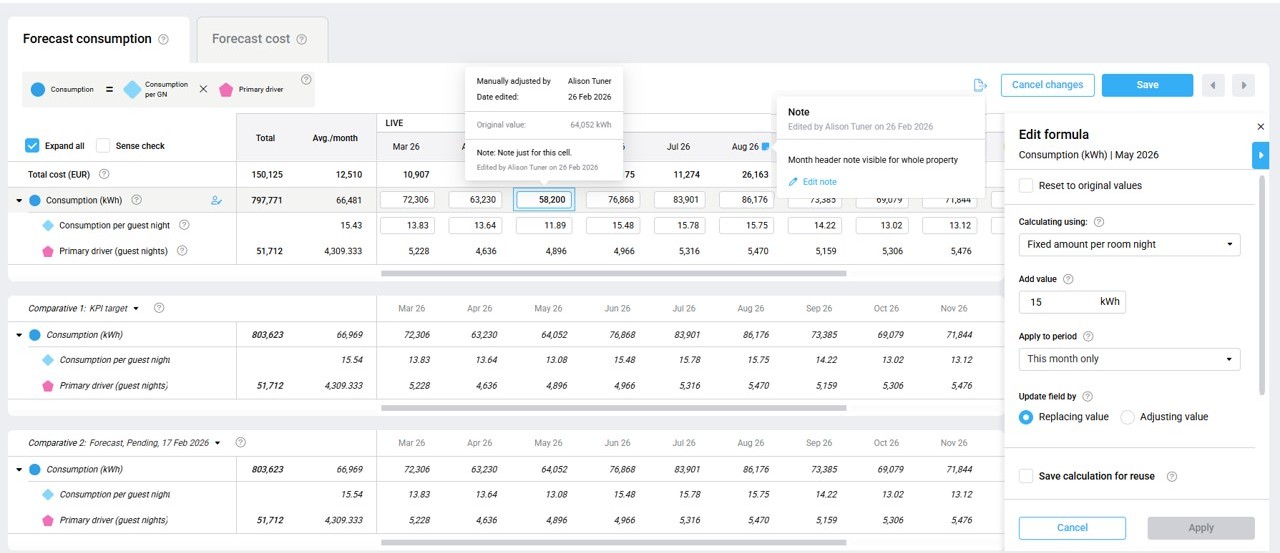Click the blue Save button
Screen dimensions: 1280x553
tap(1147, 85)
